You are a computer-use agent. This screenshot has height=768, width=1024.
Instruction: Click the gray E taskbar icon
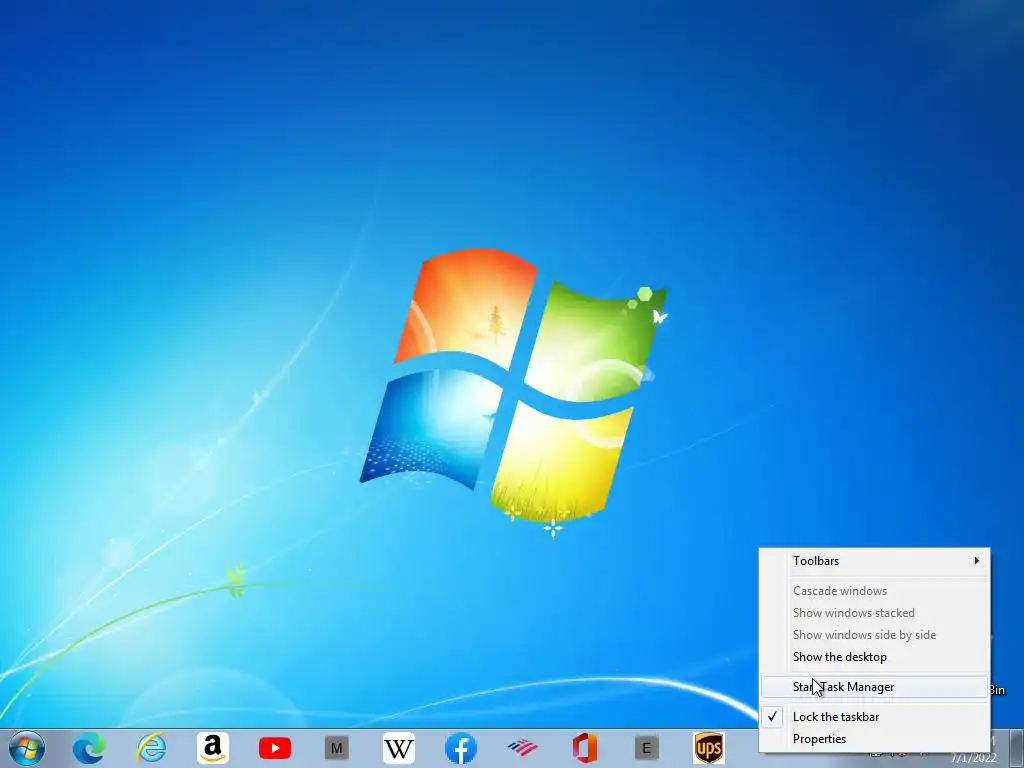[x=647, y=748]
